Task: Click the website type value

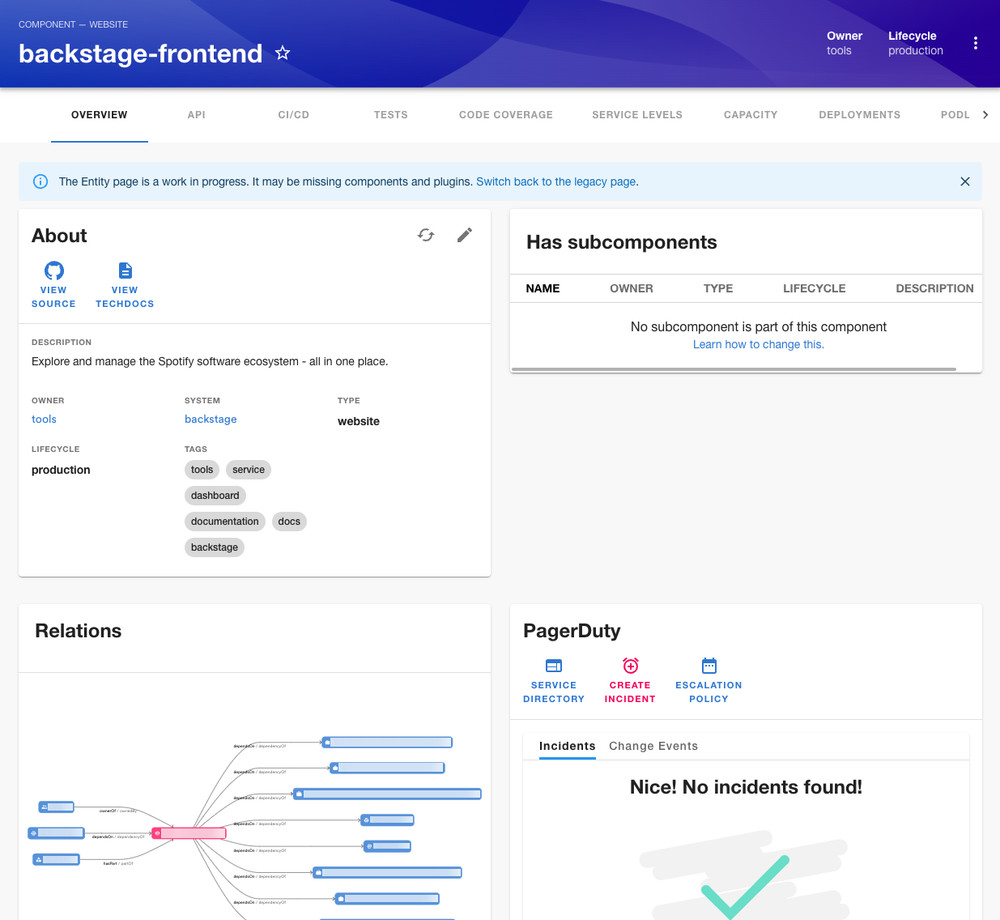Action: coord(358,421)
